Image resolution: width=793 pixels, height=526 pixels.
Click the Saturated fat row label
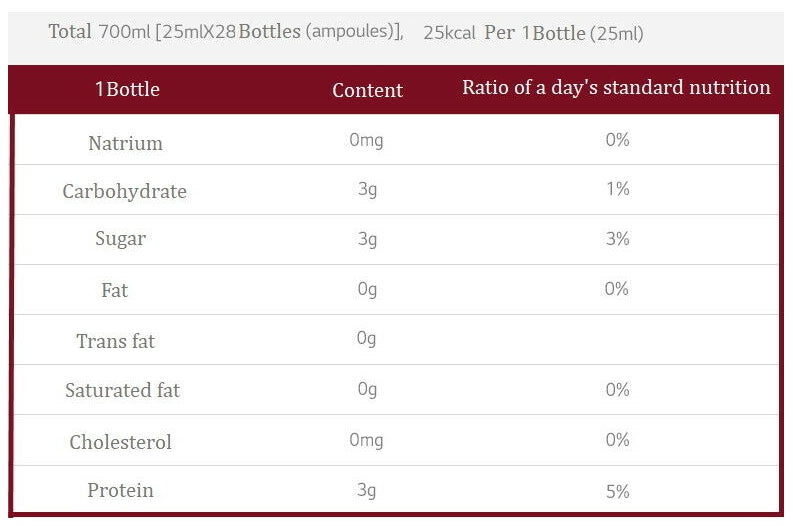[x=122, y=390]
